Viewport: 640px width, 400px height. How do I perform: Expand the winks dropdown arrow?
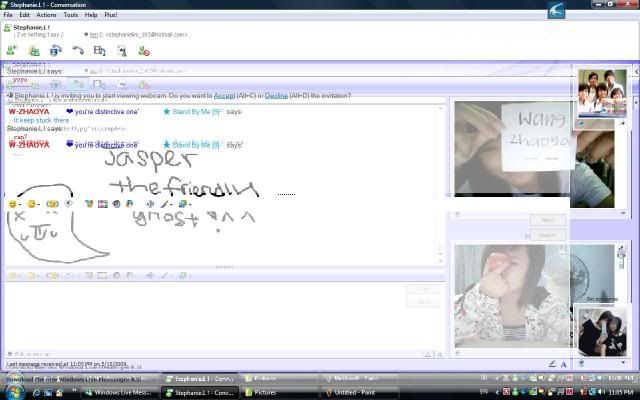[39, 204]
